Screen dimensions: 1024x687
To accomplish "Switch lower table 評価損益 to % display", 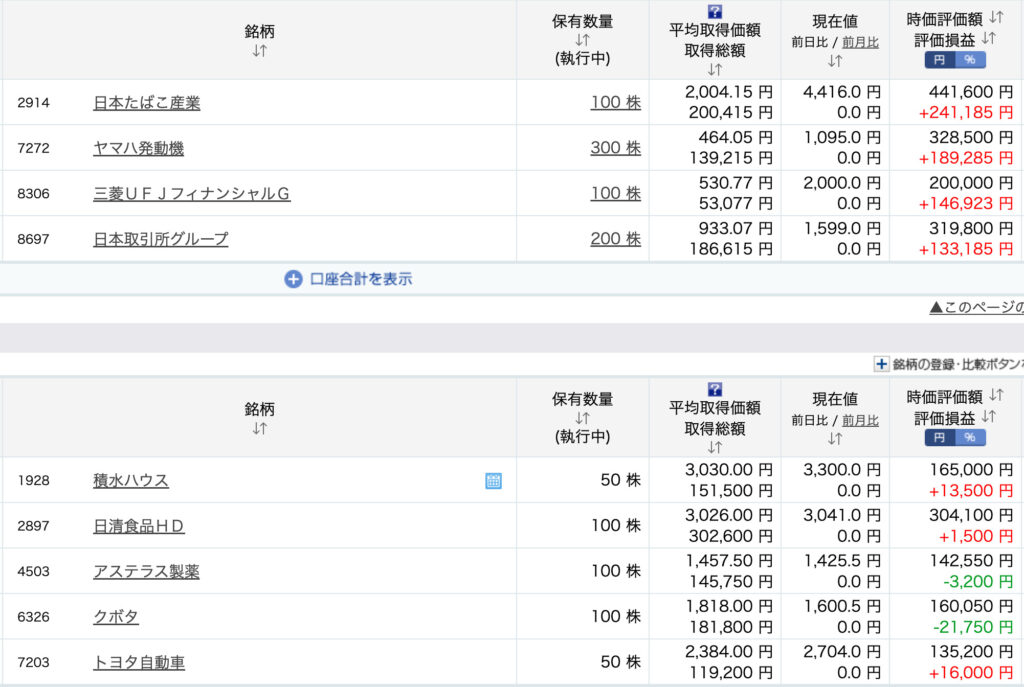I will (970, 438).
